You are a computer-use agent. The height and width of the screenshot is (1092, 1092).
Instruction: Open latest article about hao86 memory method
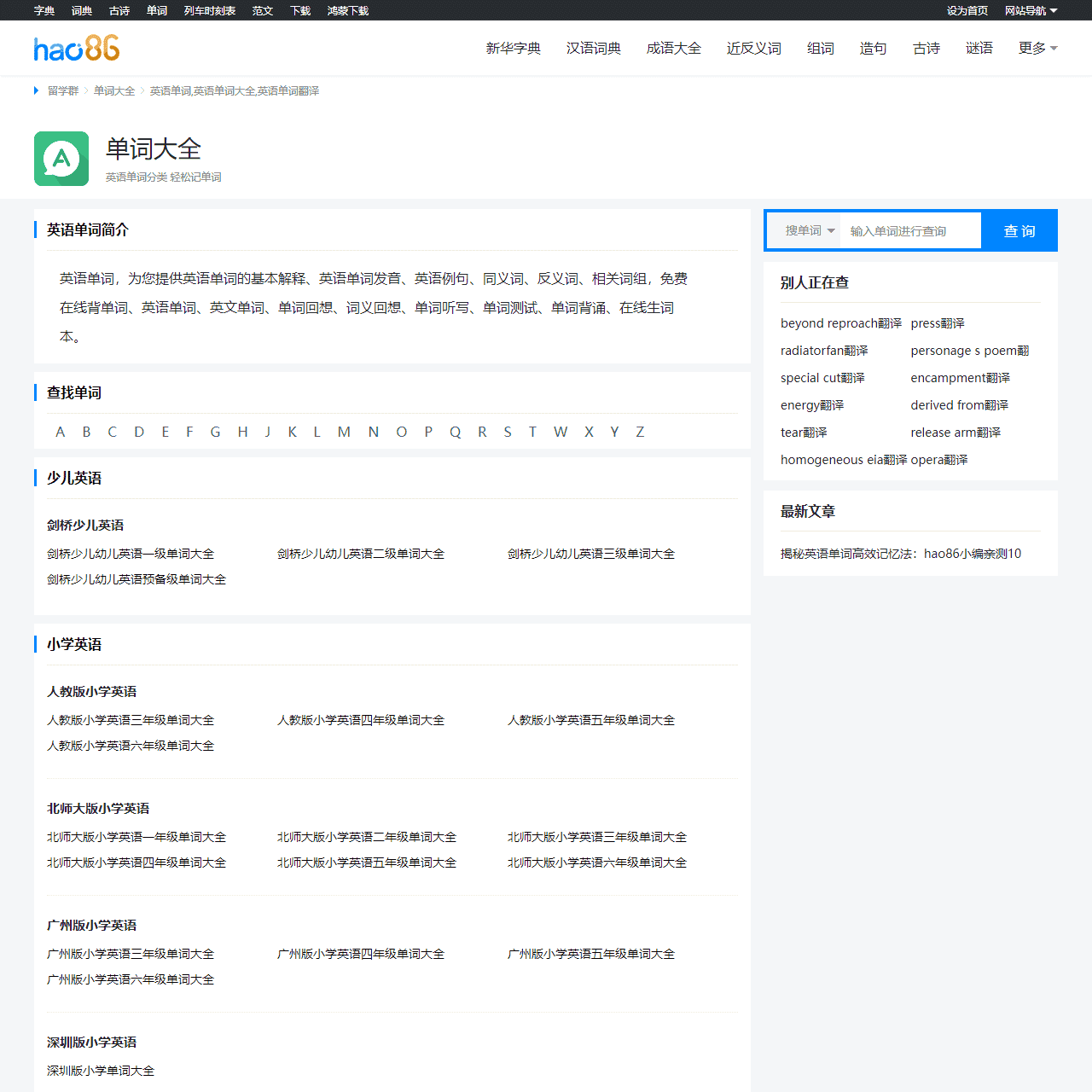pyautogui.click(x=900, y=554)
